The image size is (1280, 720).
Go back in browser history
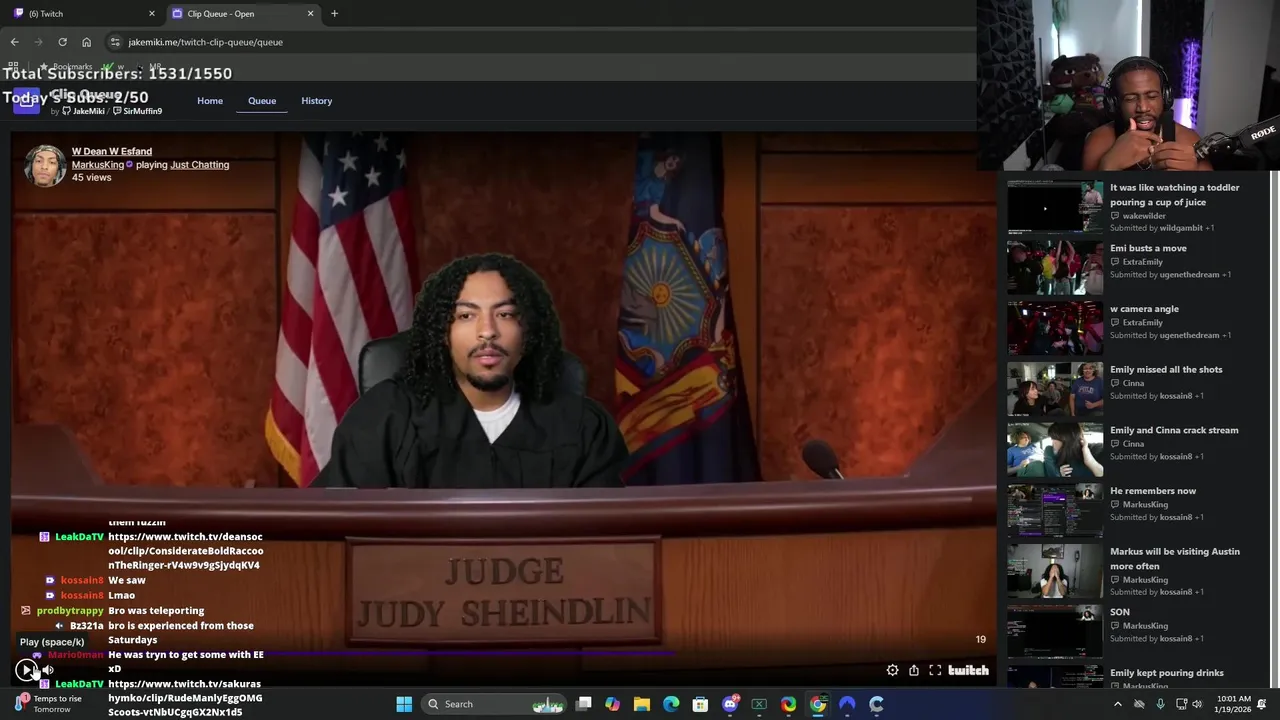14,42
